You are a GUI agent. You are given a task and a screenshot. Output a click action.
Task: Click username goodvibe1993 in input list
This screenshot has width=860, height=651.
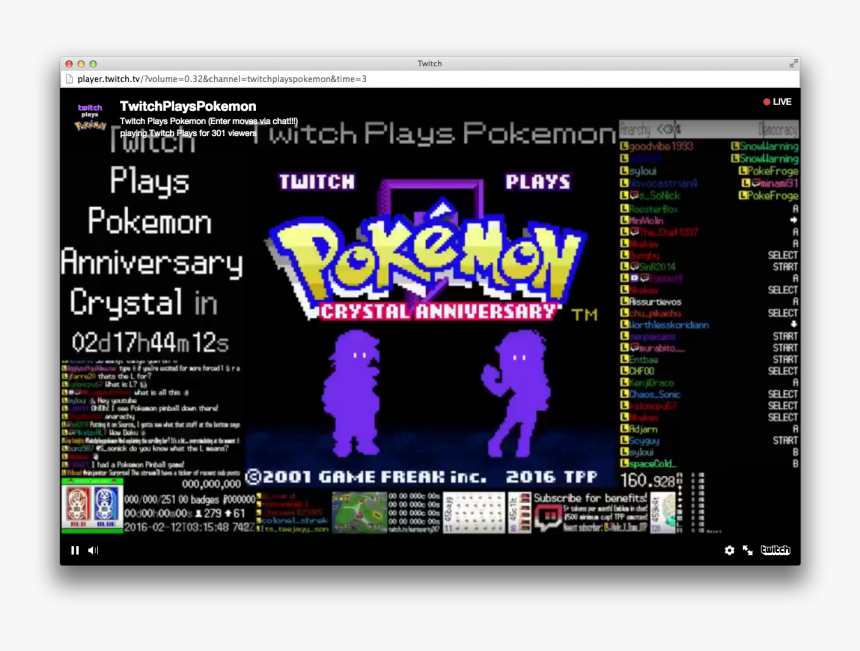click(x=661, y=146)
